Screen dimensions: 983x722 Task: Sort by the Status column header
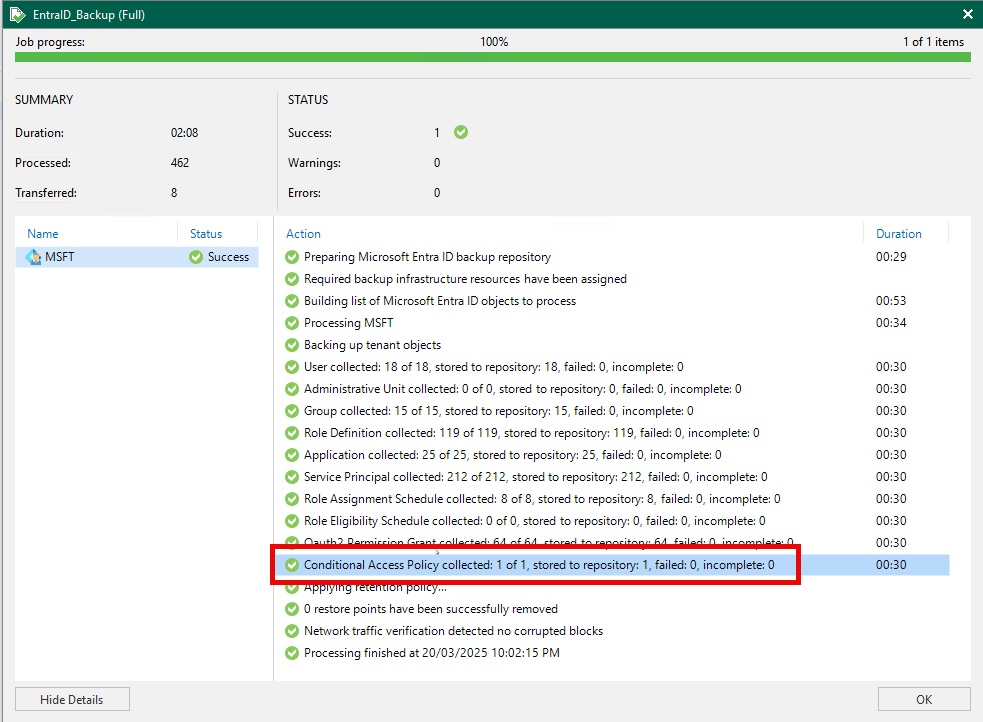pos(206,234)
